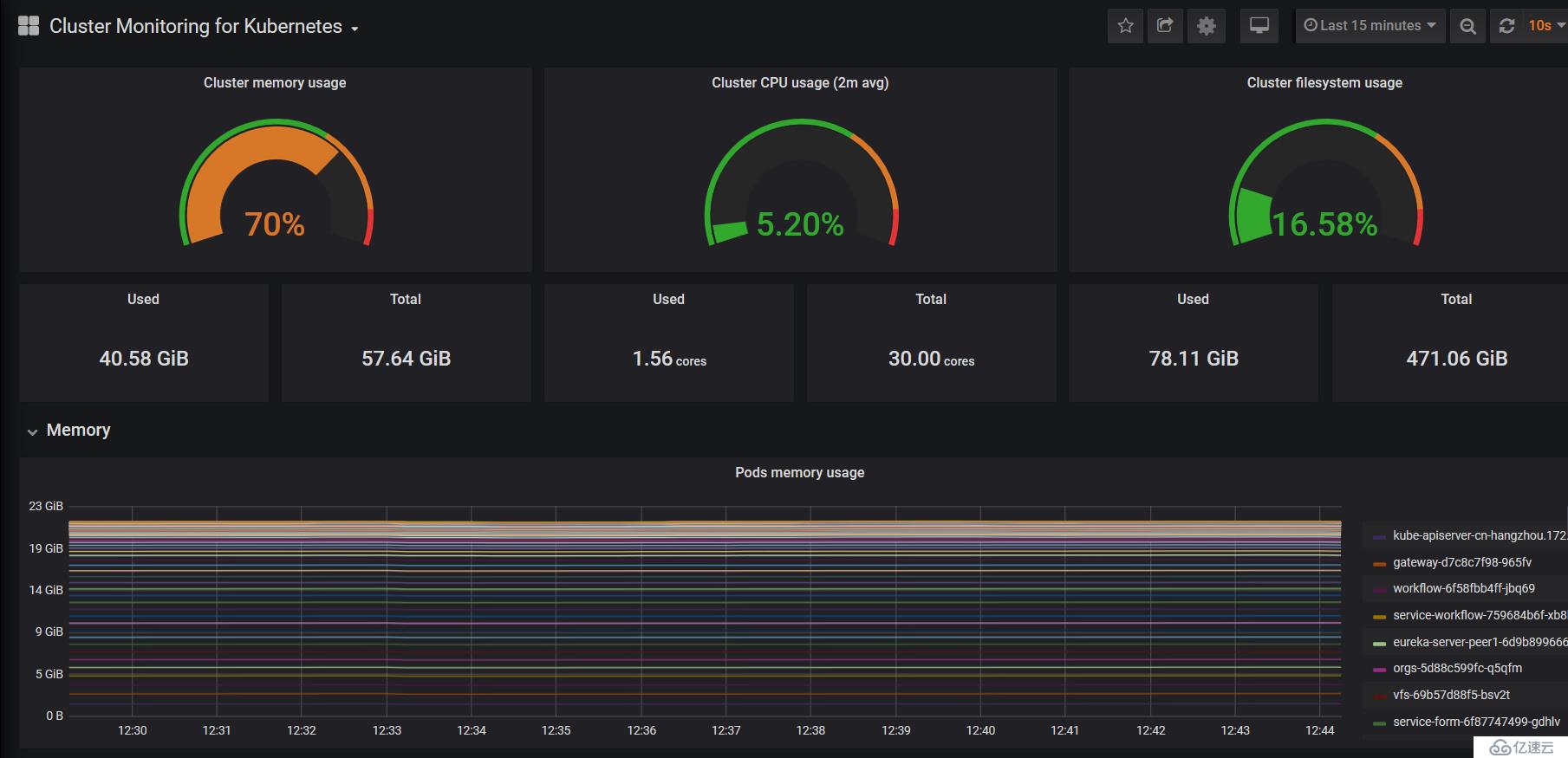Image resolution: width=1568 pixels, height=758 pixels.
Task: Toggle vfs-69b57d88f5-bsv2t legend series
Action: pos(1451,695)
